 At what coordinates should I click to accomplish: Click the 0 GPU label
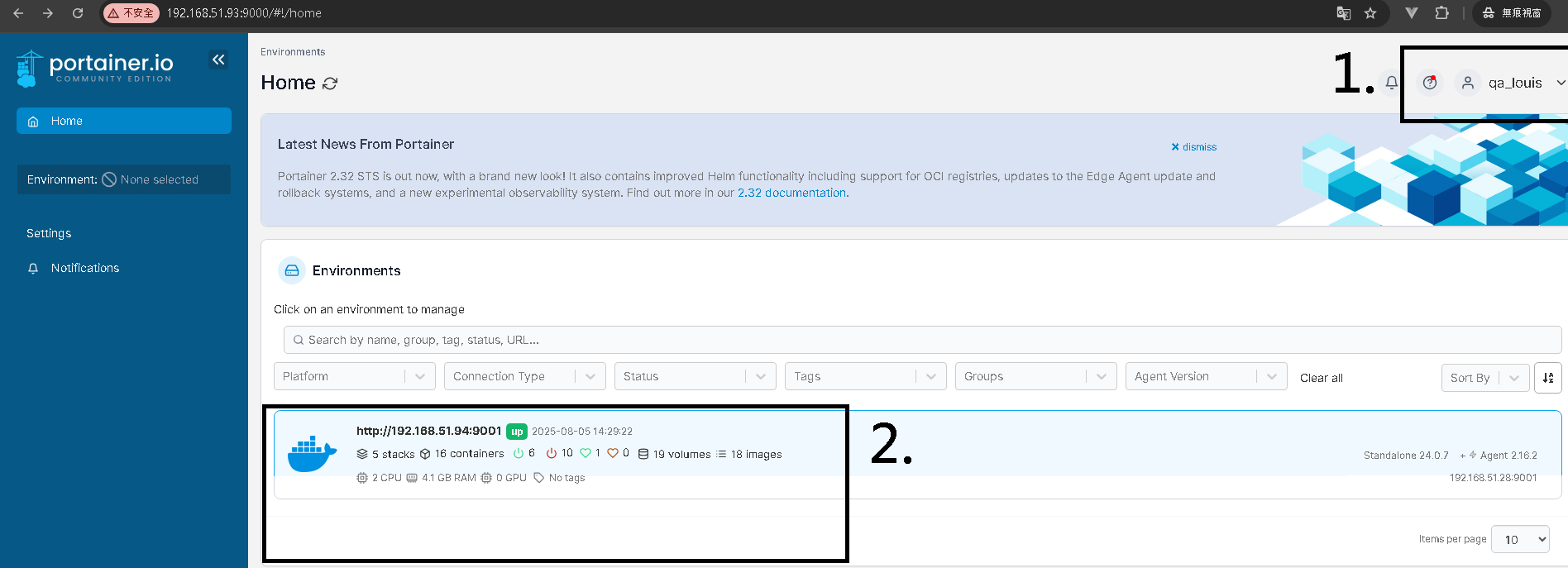click(x=504, y=478)
